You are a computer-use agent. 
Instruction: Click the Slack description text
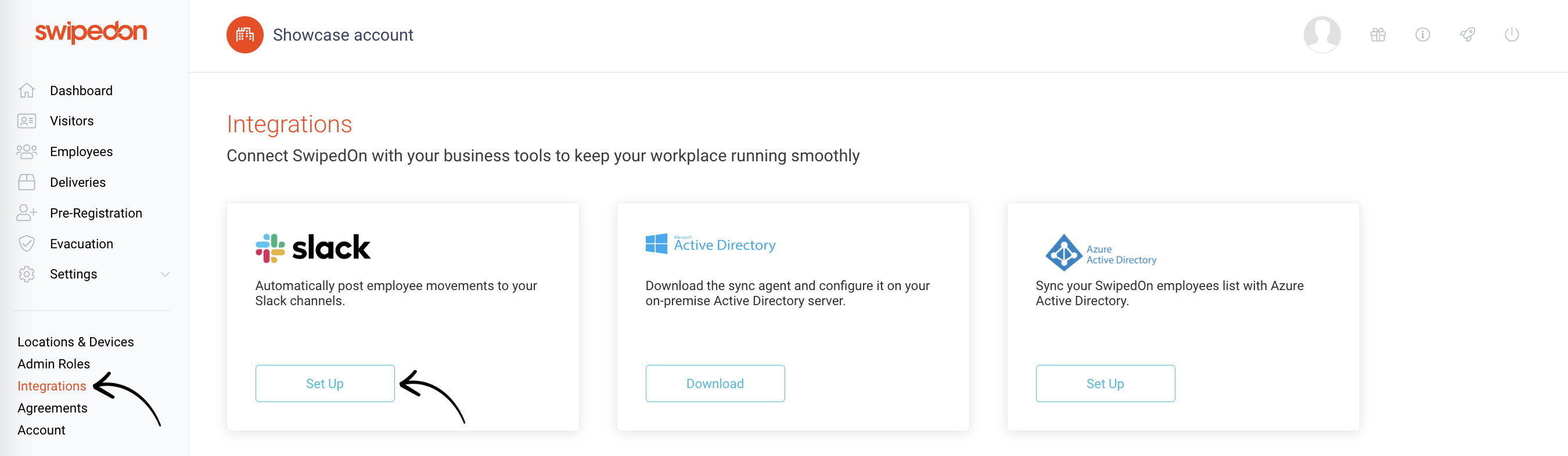395,293
